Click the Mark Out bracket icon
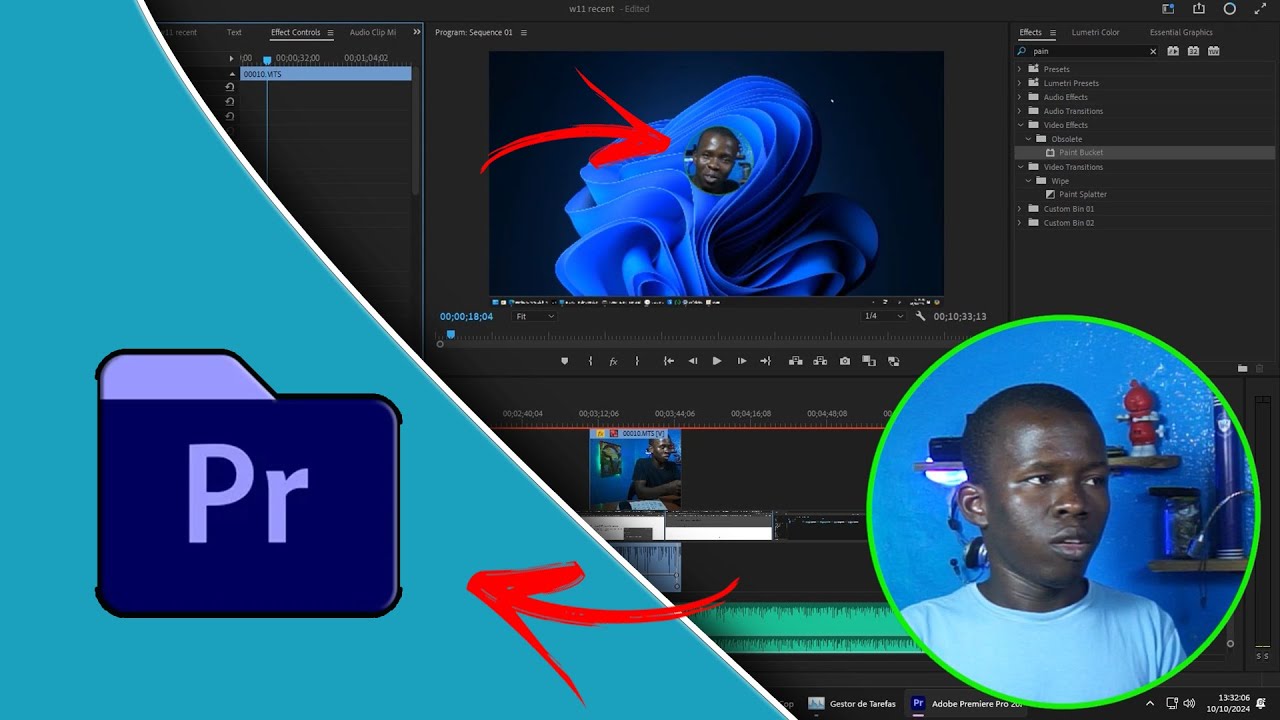 click(x=637, y=361)
